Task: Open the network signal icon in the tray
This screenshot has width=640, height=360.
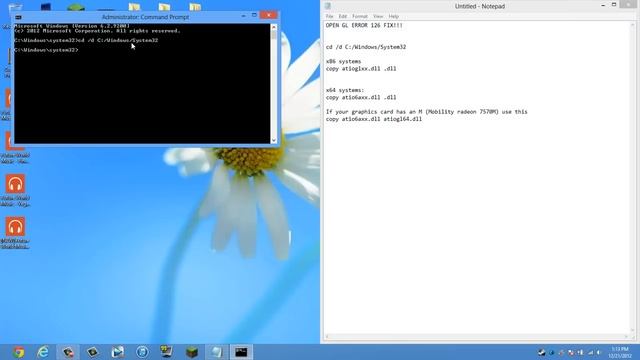Action: (590, 352)
